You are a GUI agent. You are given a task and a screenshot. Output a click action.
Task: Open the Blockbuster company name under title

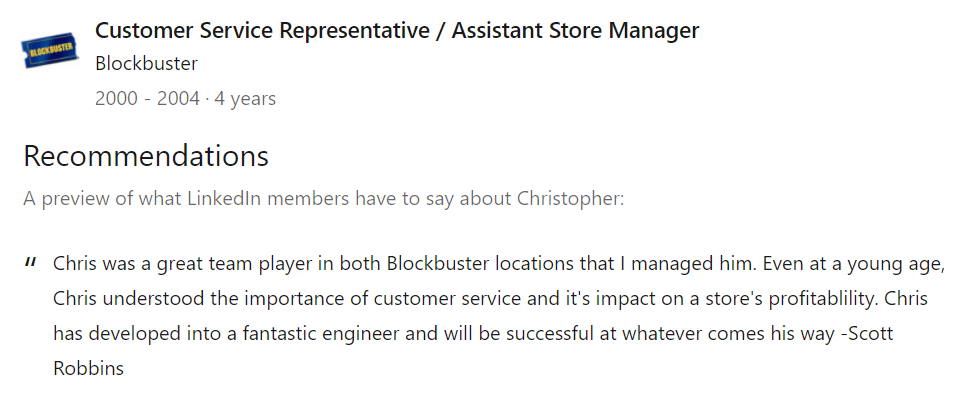[x=146, y=63]
